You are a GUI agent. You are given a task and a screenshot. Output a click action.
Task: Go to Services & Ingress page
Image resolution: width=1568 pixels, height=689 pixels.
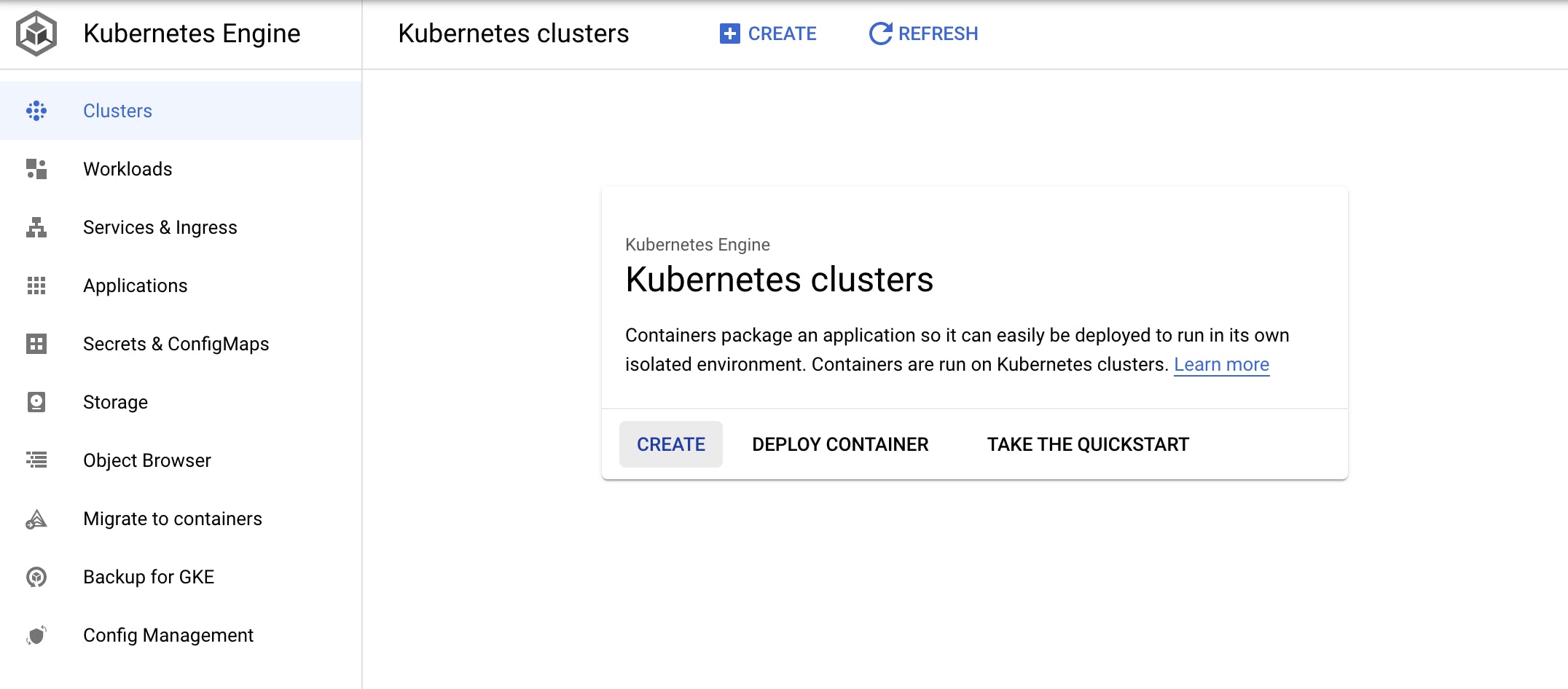160,227
